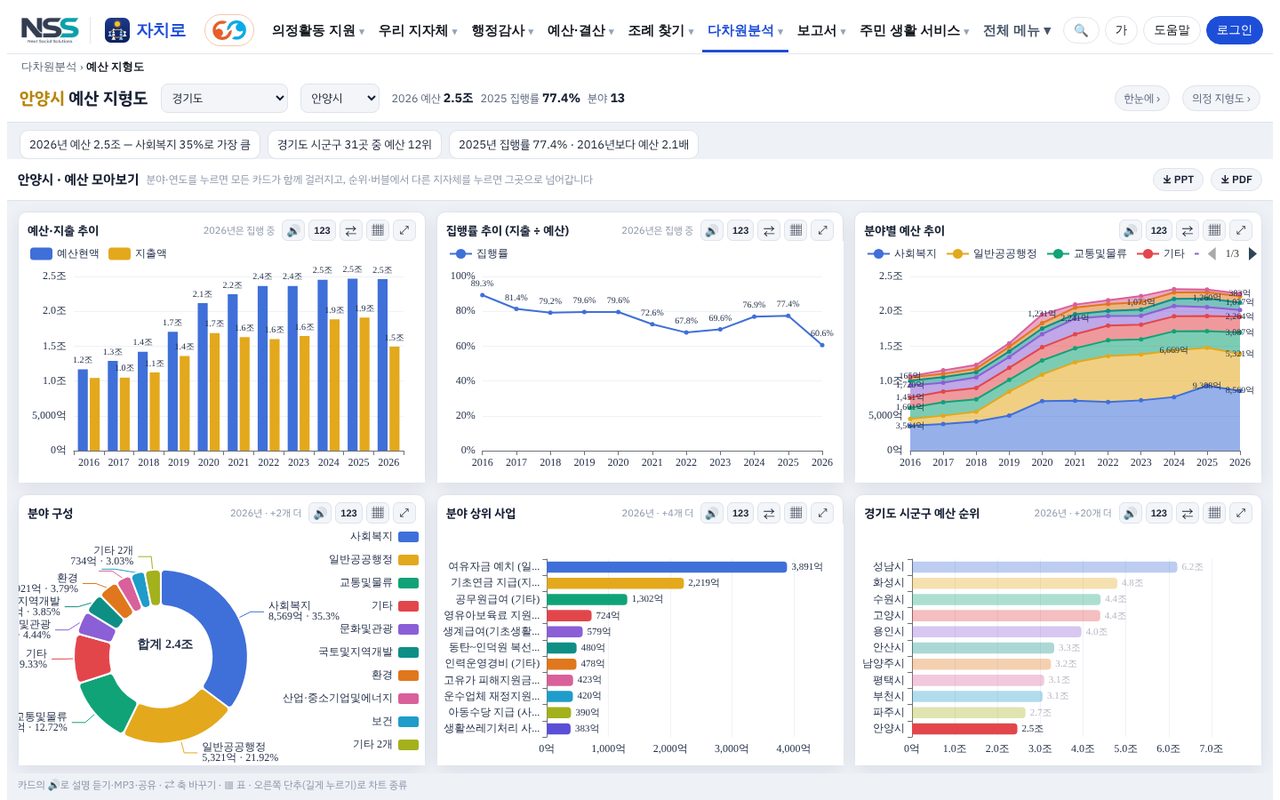Open table view of 경기도 시군구 예산 순위
The height and width of the screenshot is (800, 1280).
1213,513
